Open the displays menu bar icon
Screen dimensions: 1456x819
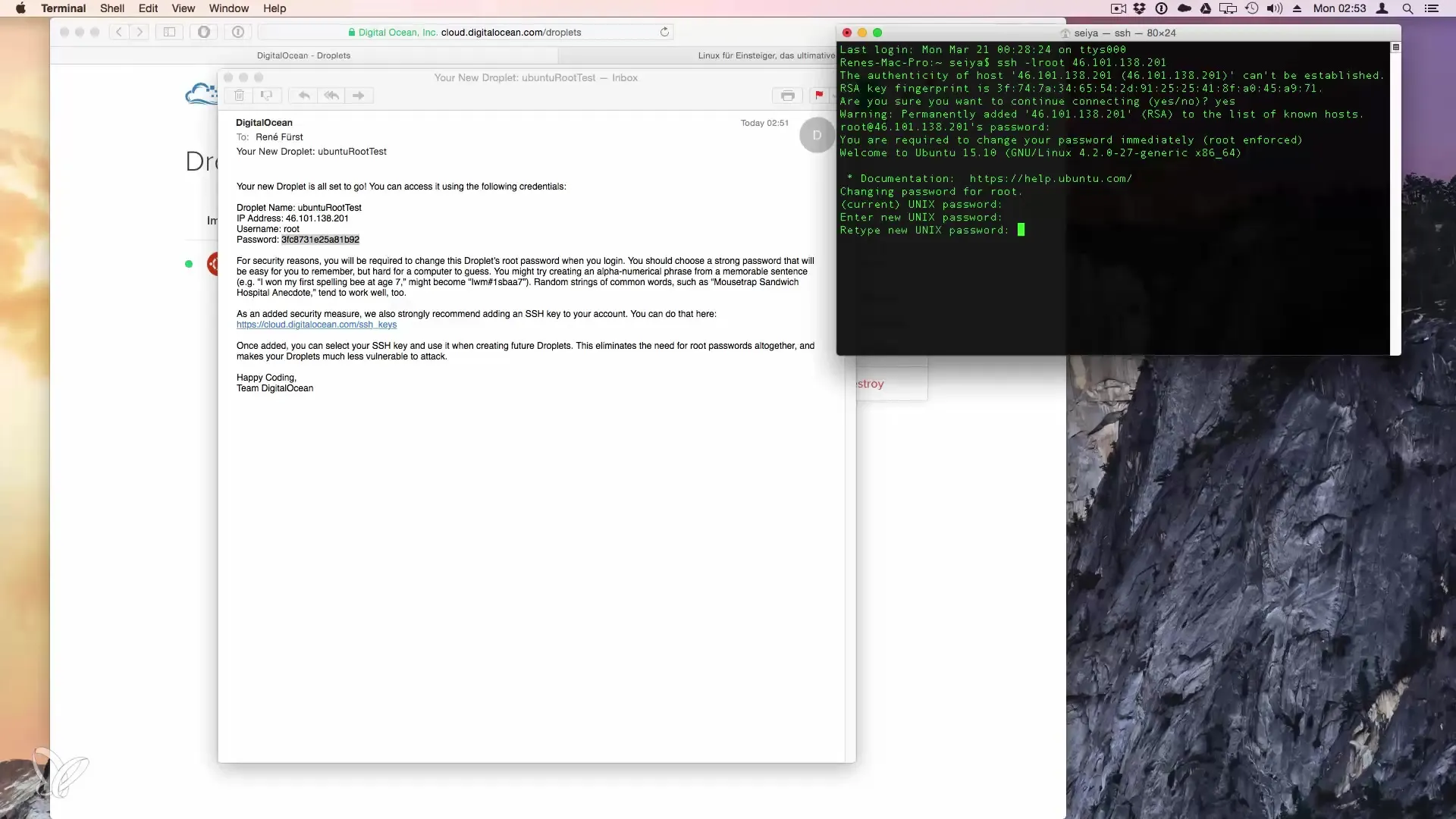pos(1228,8)
